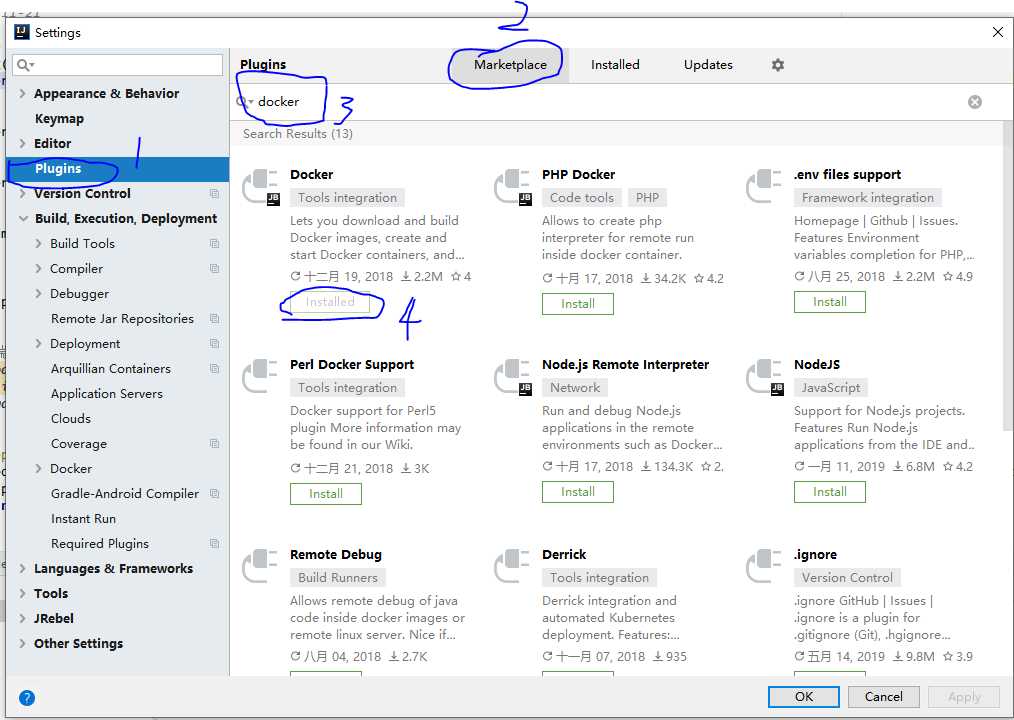1014x720 pixels.
Task: Switch to the Installed tab
Action: [615, 65]
